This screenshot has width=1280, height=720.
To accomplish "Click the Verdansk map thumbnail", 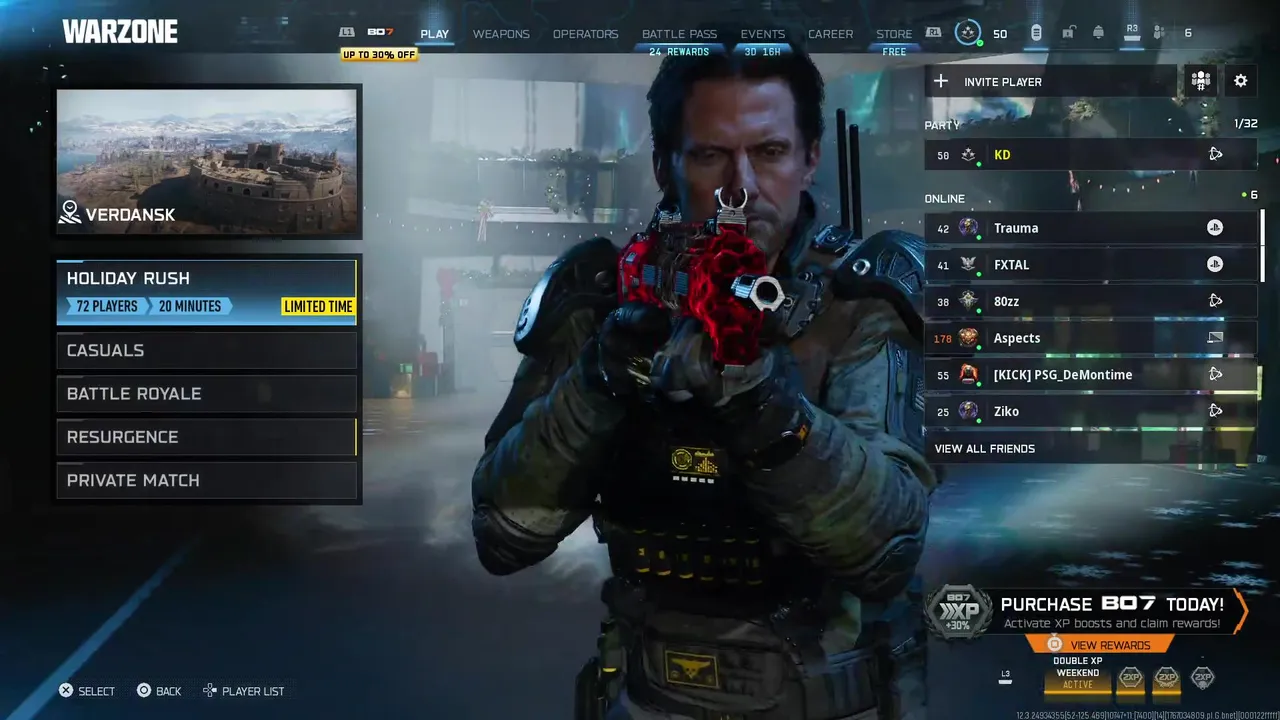I will pos(207,162).
